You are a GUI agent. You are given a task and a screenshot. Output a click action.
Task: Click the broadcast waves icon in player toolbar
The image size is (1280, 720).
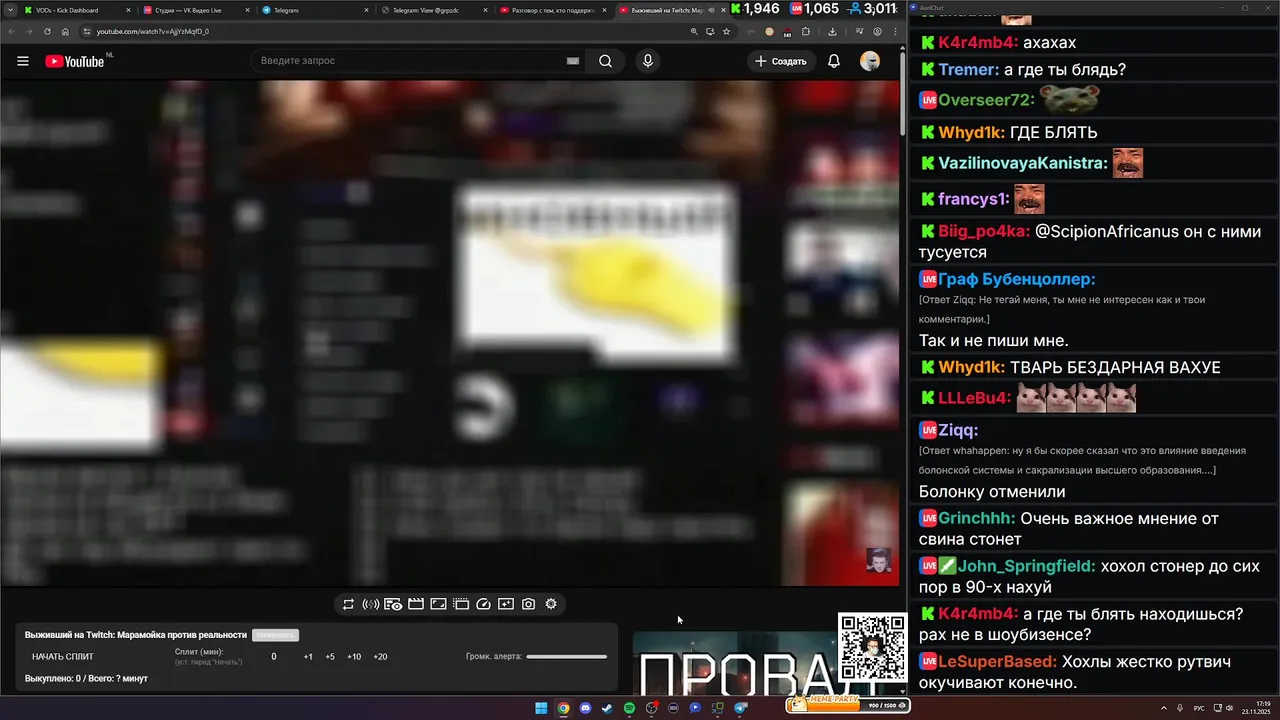tap(370, 604)
